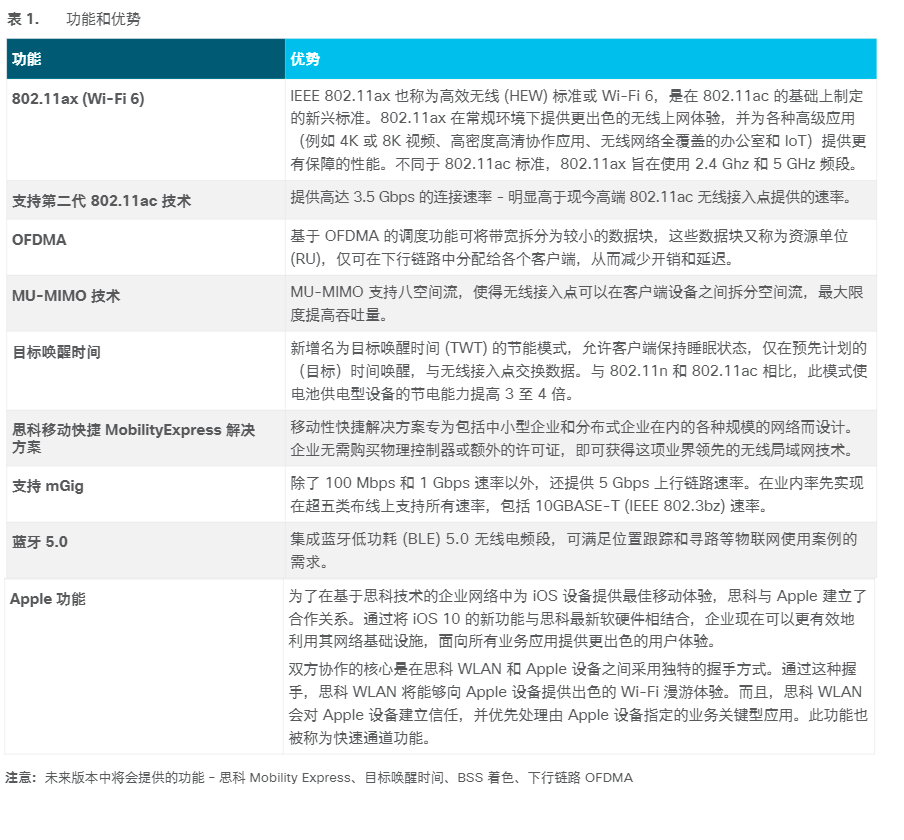The width and height of the screenshot is (904, 840).
Task: Click the eight spatial streams MU-MIMO description
Action: [x=578, y=303]
